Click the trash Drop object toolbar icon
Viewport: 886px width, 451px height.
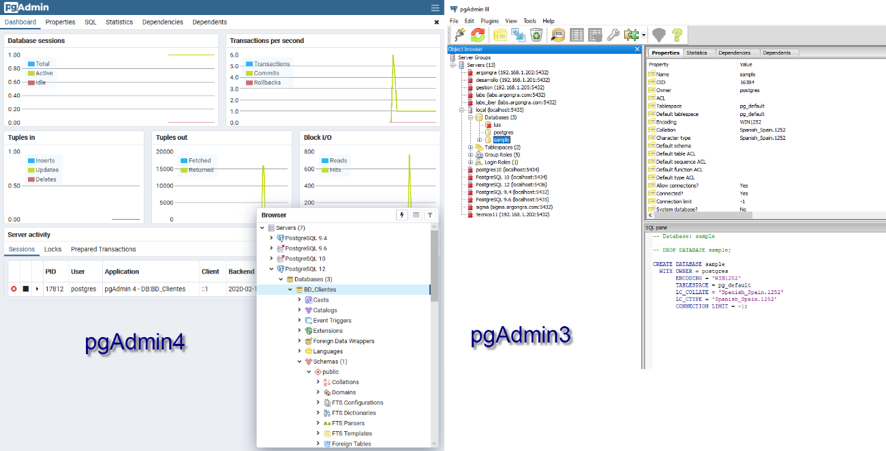[x=536, y=35]
